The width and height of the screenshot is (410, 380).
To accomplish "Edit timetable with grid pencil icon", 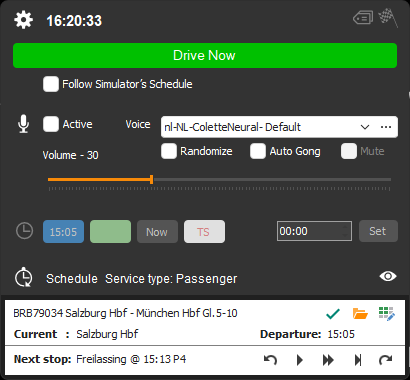I will 387,314.
